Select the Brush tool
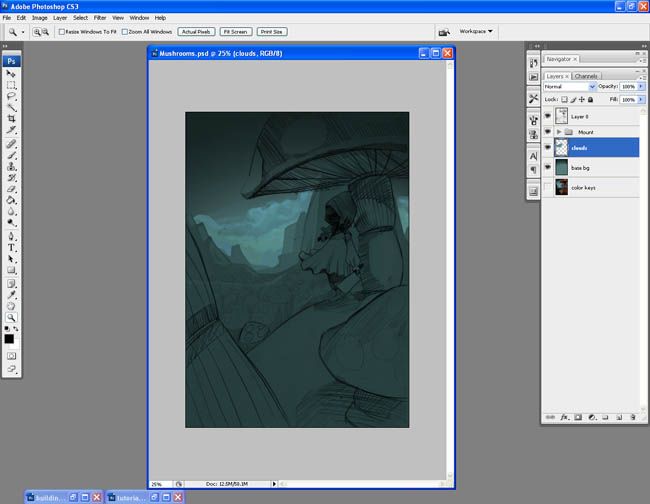Screen dimensions: 650x504 11,155
